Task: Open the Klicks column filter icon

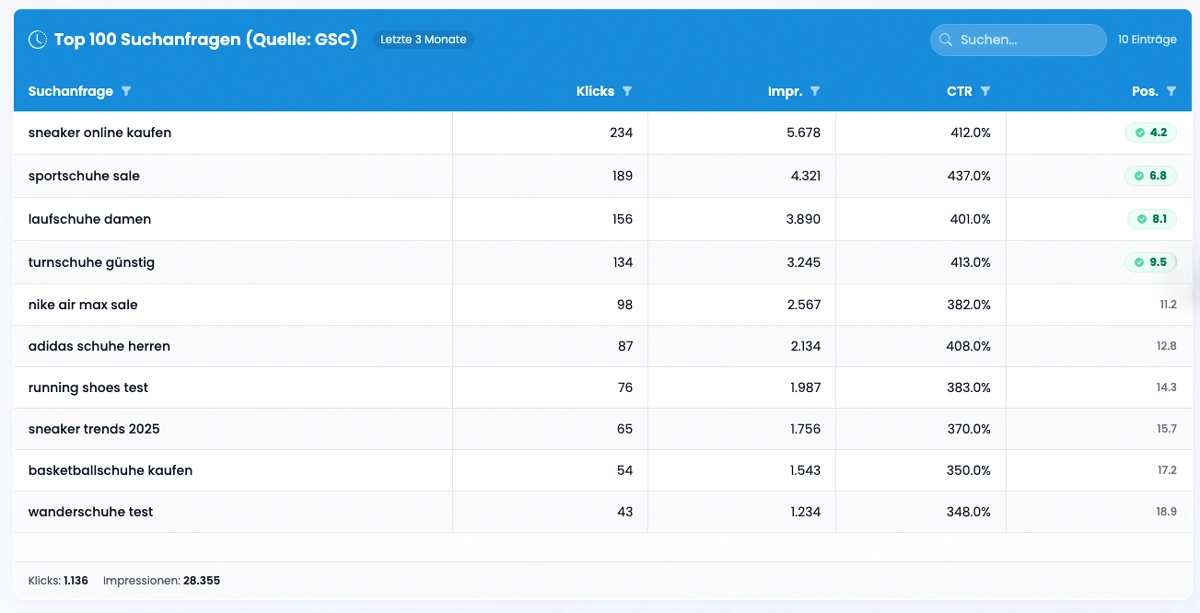Action: [x=627, y=91]
